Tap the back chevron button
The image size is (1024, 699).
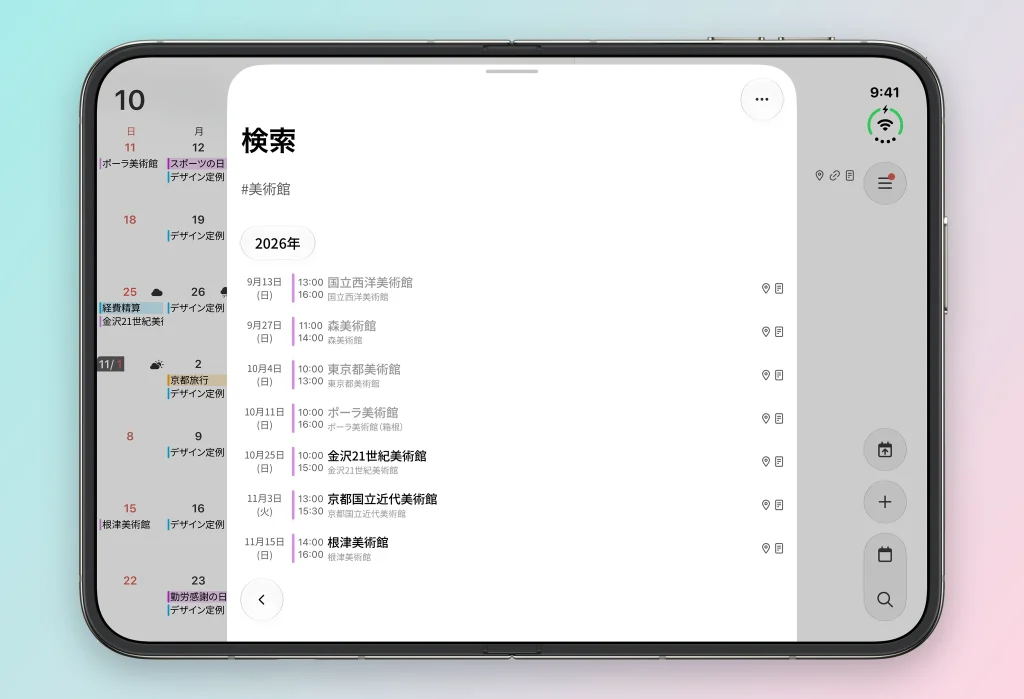pos(261,600)
